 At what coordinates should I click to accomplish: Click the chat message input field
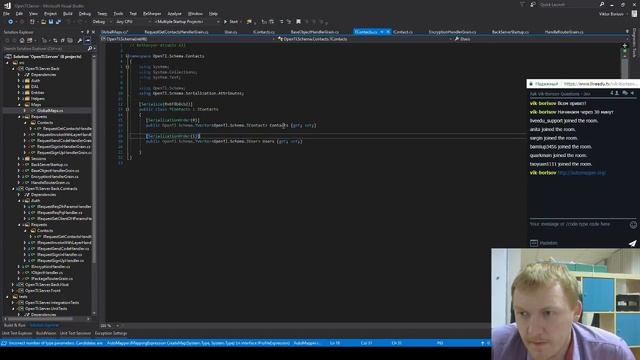(578, 224)
